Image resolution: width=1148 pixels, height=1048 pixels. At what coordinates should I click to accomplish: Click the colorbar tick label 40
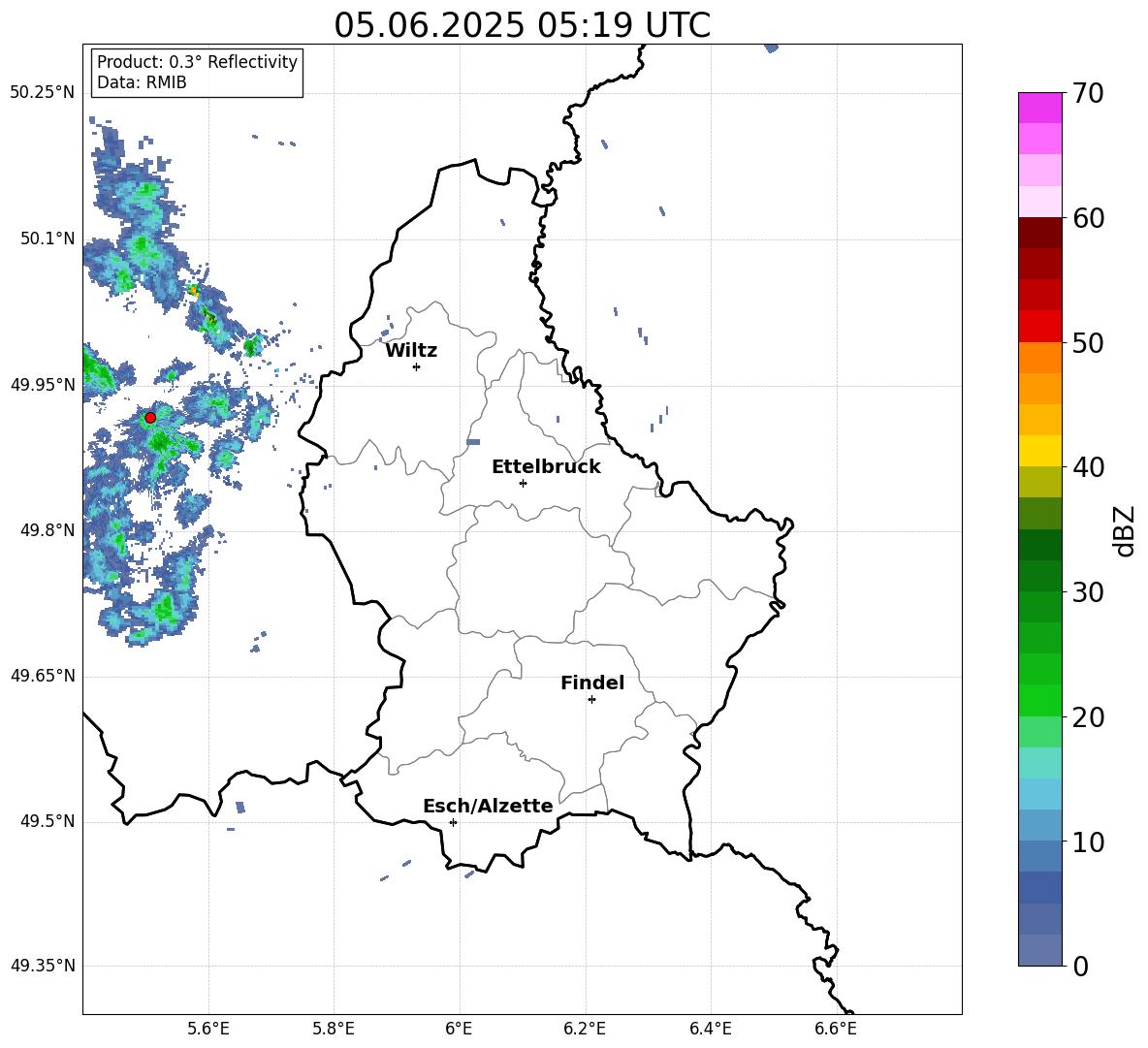click(1087, 467)
